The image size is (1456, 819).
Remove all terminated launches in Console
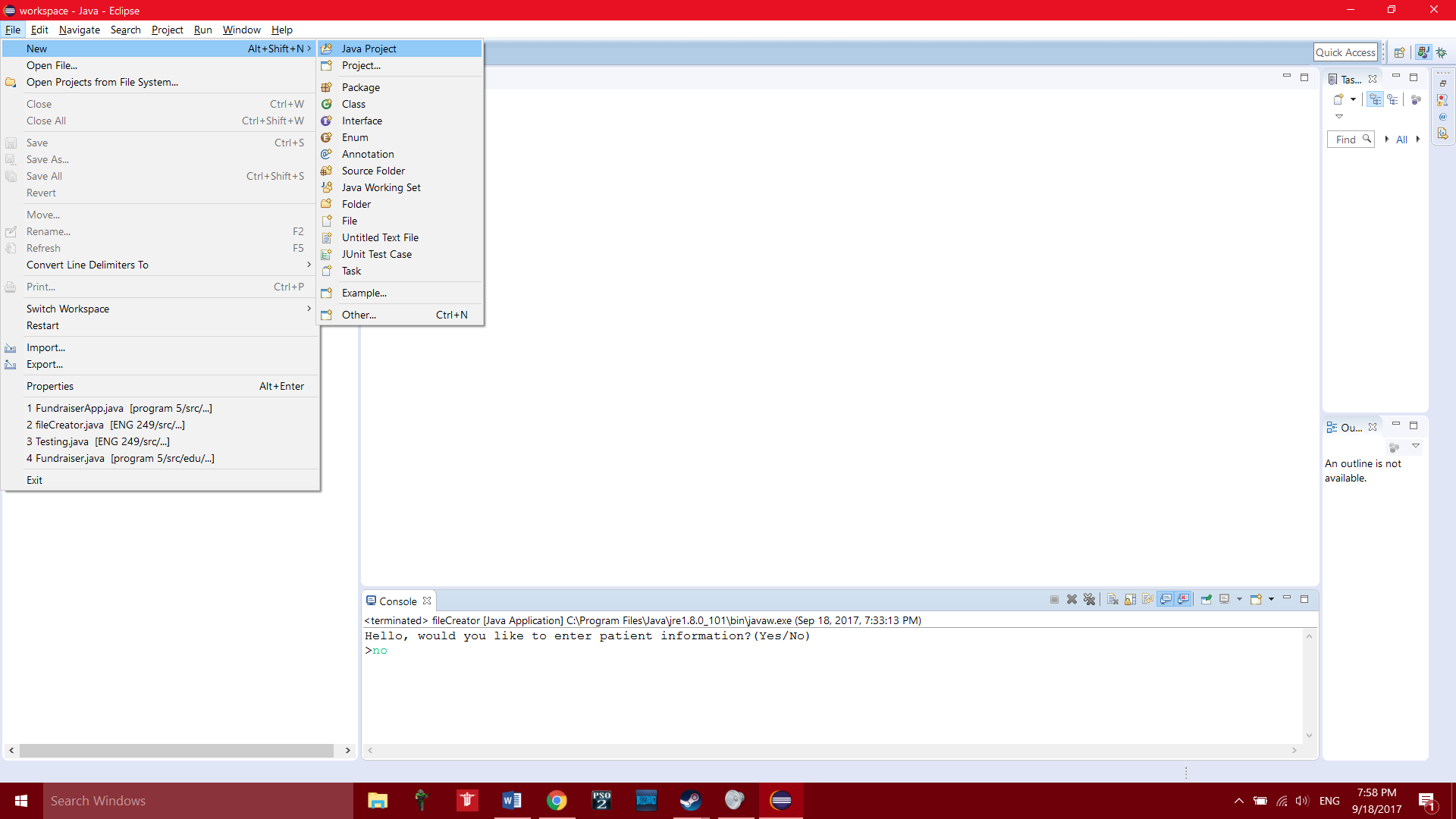coord(1090,599)
